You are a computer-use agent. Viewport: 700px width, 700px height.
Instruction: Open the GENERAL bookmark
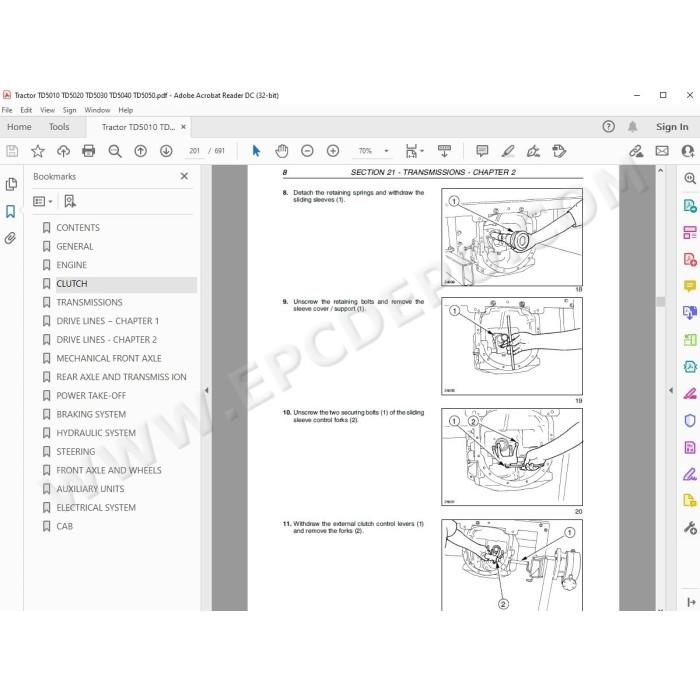[x=75, y=246]
